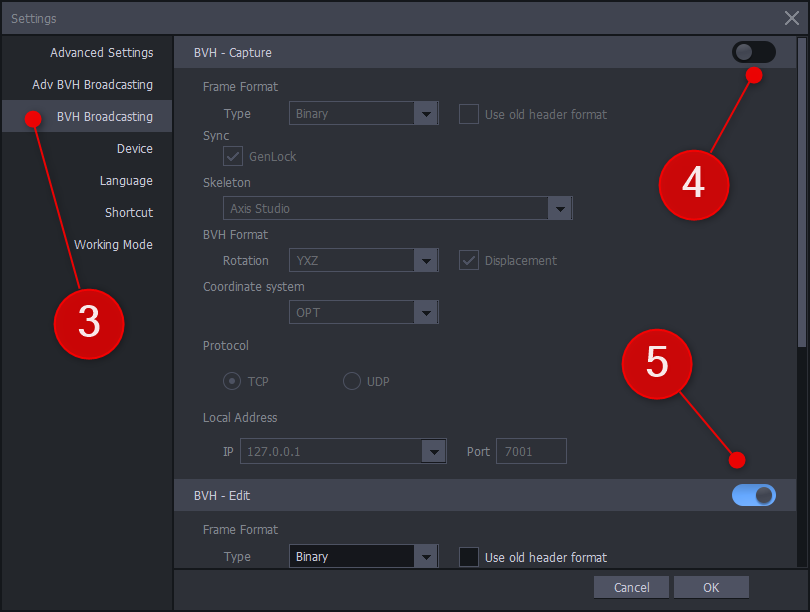Disable the BVH - Edit toggle
Screen dimensions: 810x612
click(x=754, y=495)
